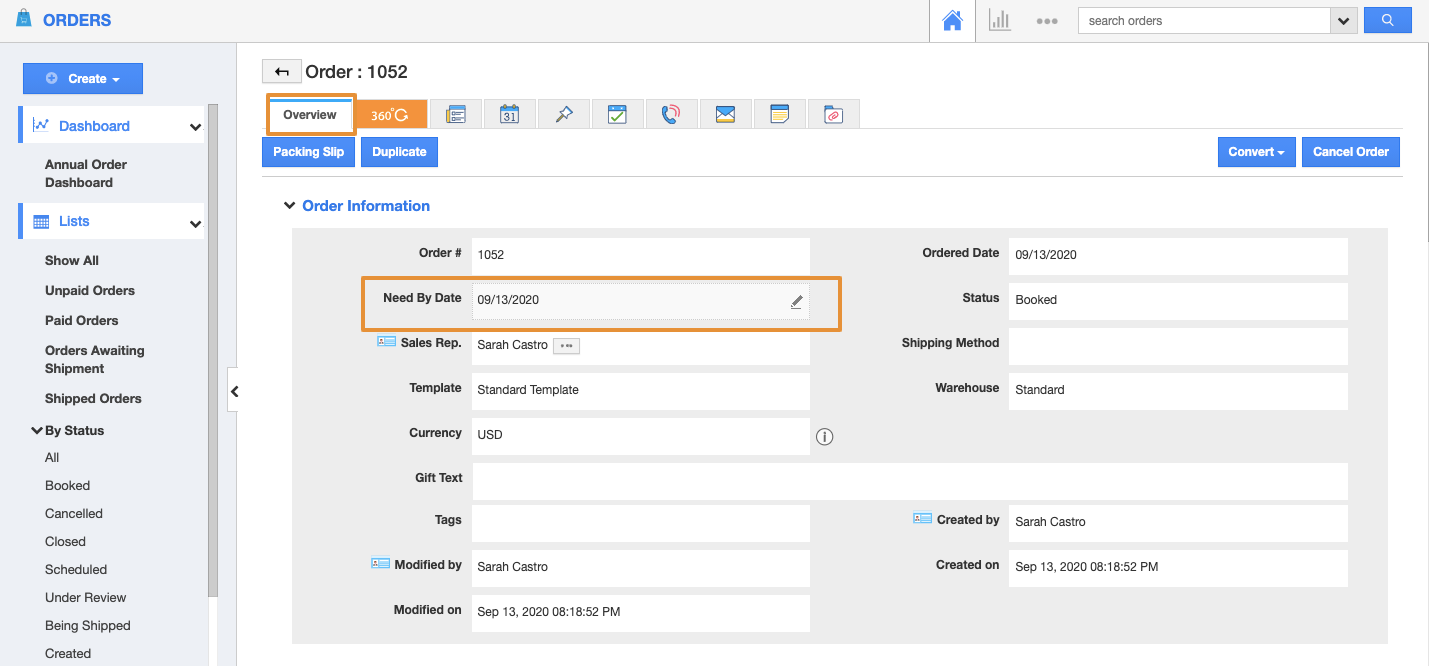Click the currency info icon

pyautogui.click(x=824, y=436)
